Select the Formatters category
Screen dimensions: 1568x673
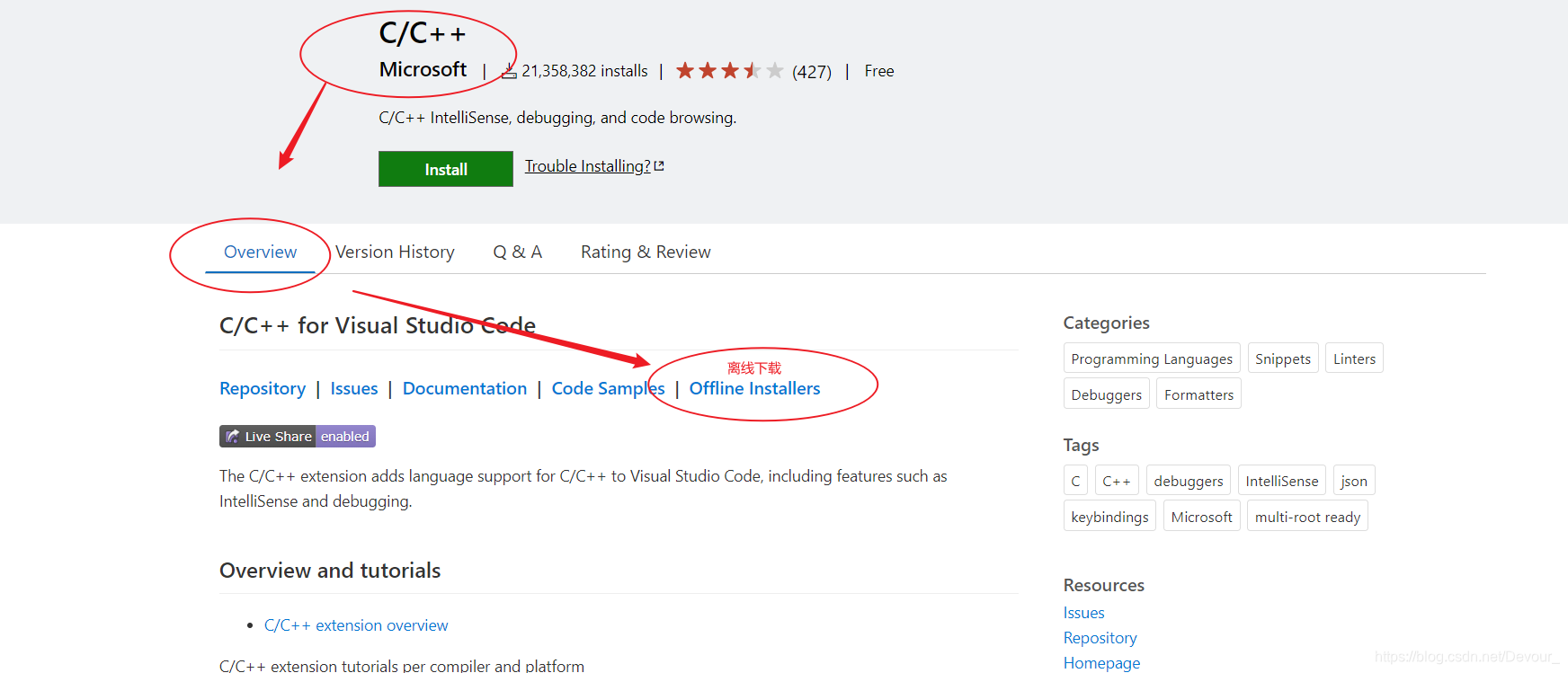coord(1198,394)
